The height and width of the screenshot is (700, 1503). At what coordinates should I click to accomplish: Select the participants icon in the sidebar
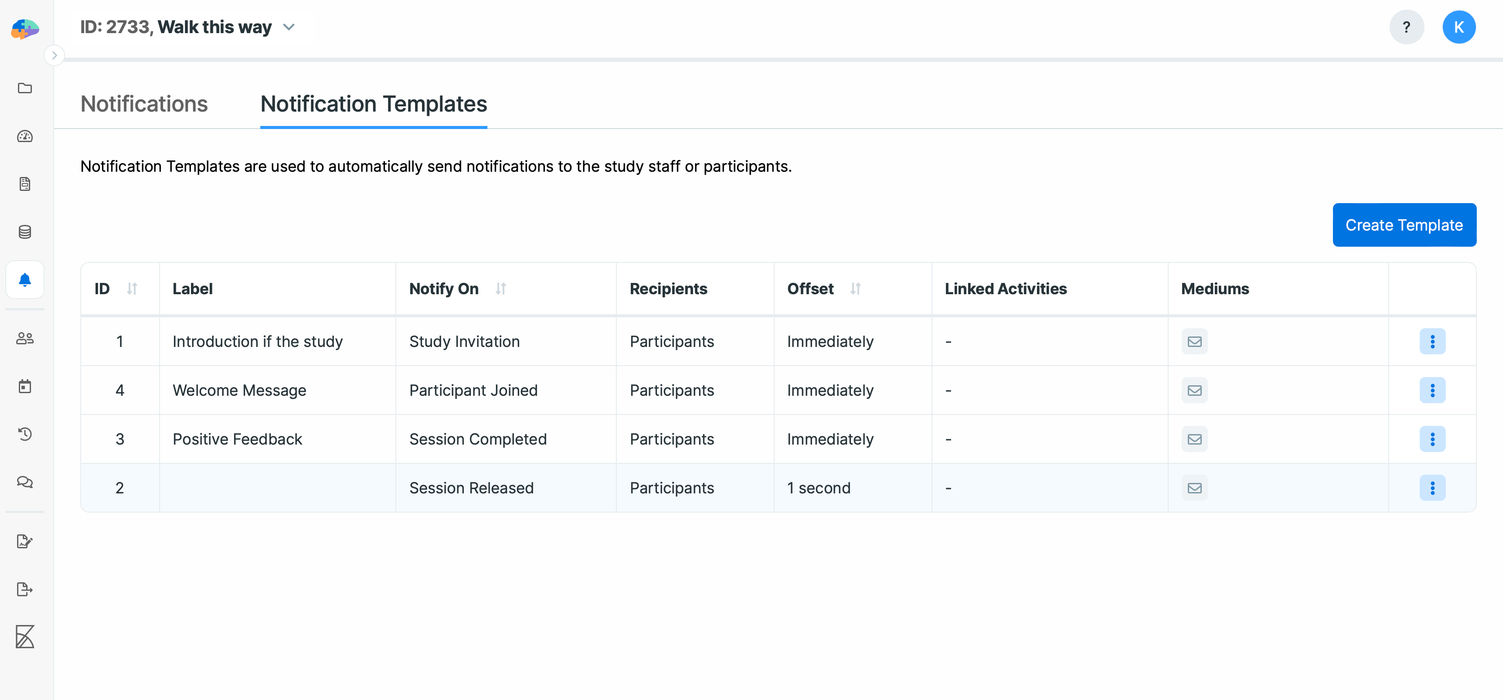coord(24,338)
